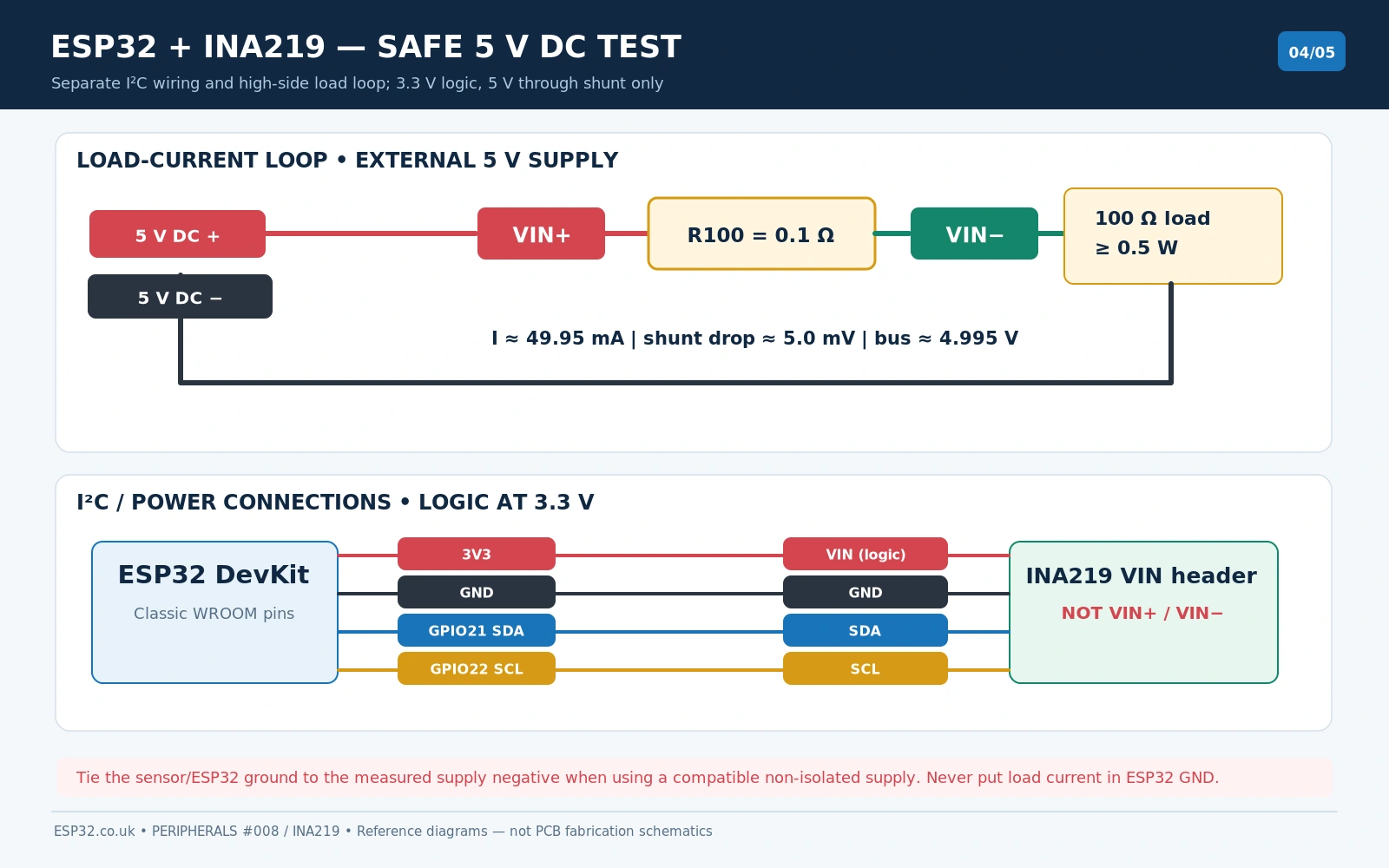
Task: Click the INA219 VIN header block title
Action: click(x=1142, y=575)
